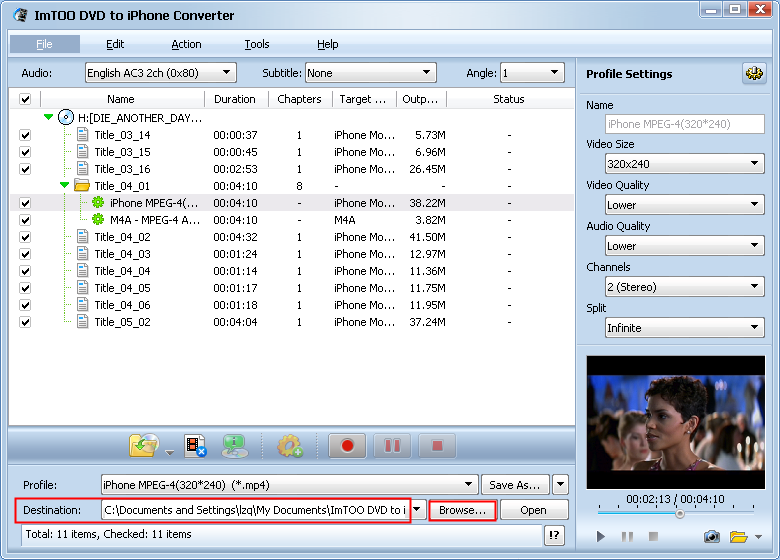780x560 pixels.
Task: Uncheck the Title_03_15 checkbox
Action: 25,152
